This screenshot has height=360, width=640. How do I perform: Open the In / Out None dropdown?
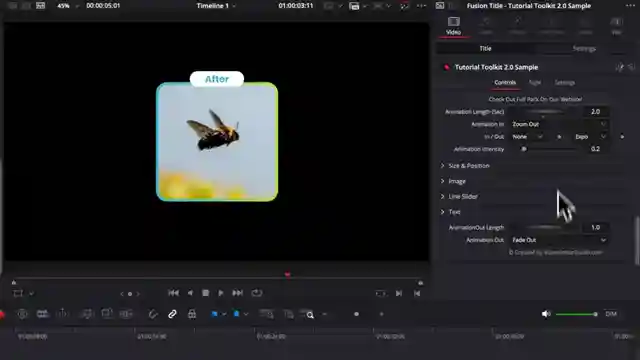tap(527, 137)
